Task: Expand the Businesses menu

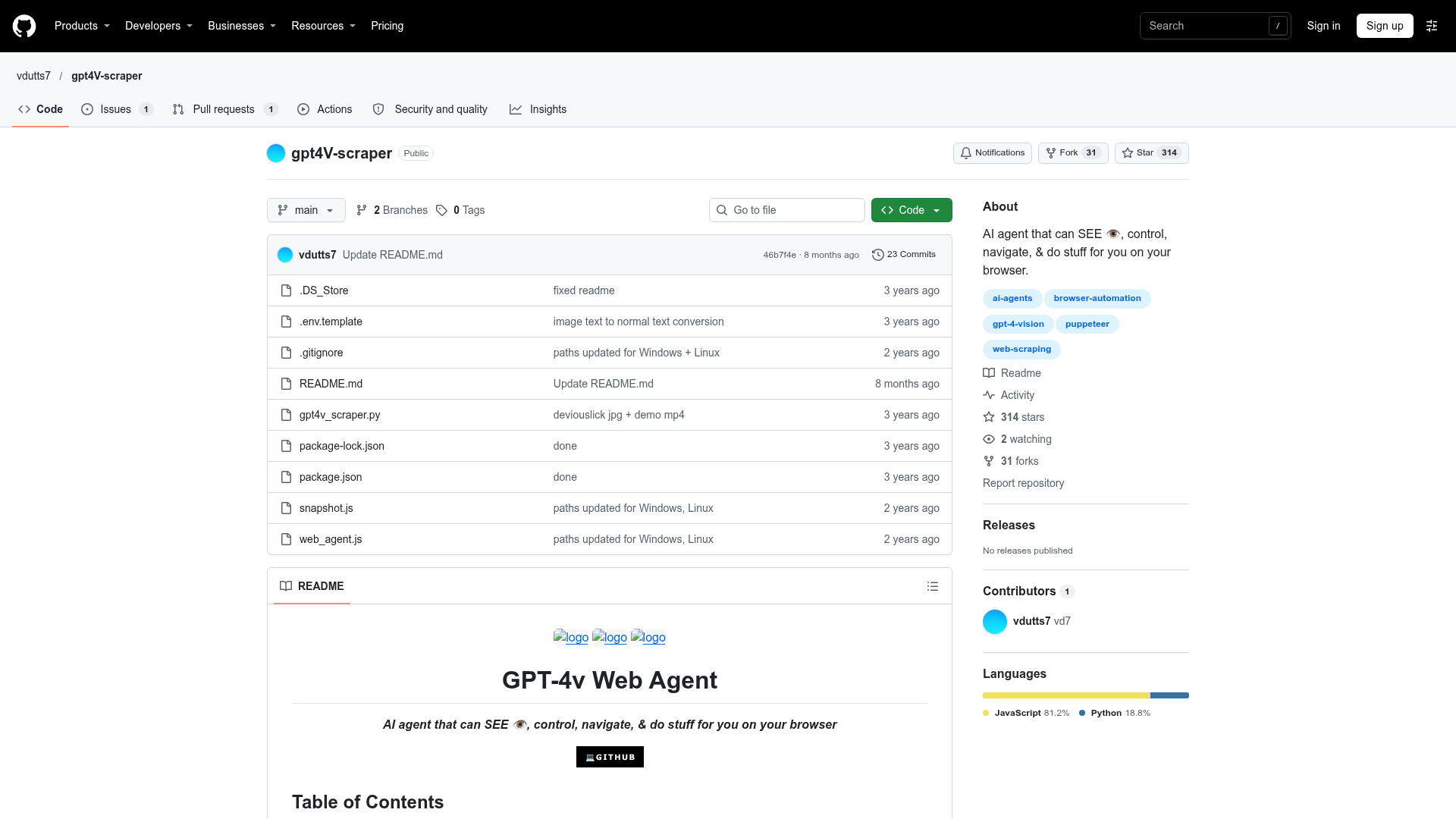Action: click(242, 26)
